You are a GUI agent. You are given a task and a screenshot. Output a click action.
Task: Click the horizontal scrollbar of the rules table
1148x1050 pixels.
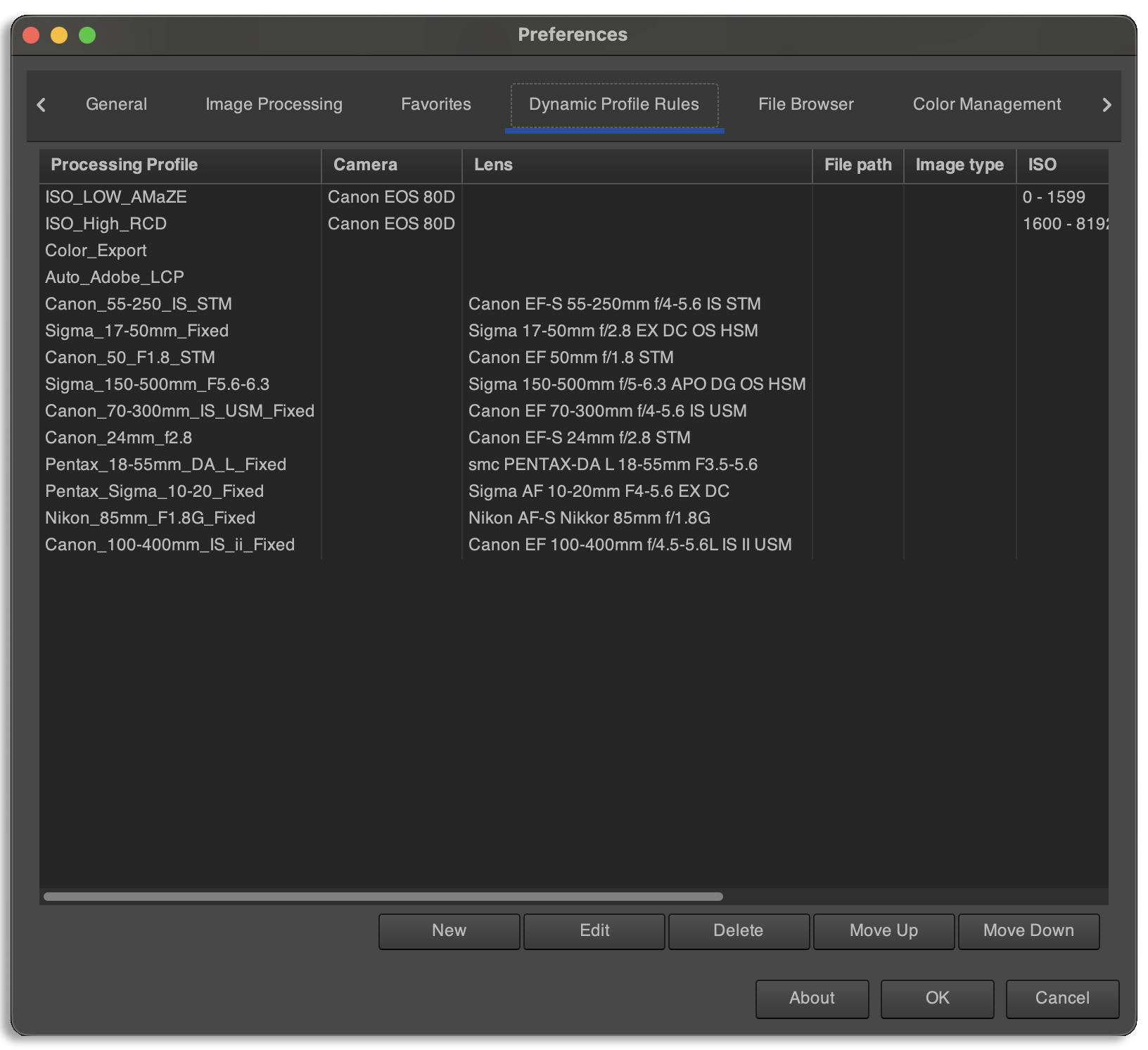click(383, 897)
